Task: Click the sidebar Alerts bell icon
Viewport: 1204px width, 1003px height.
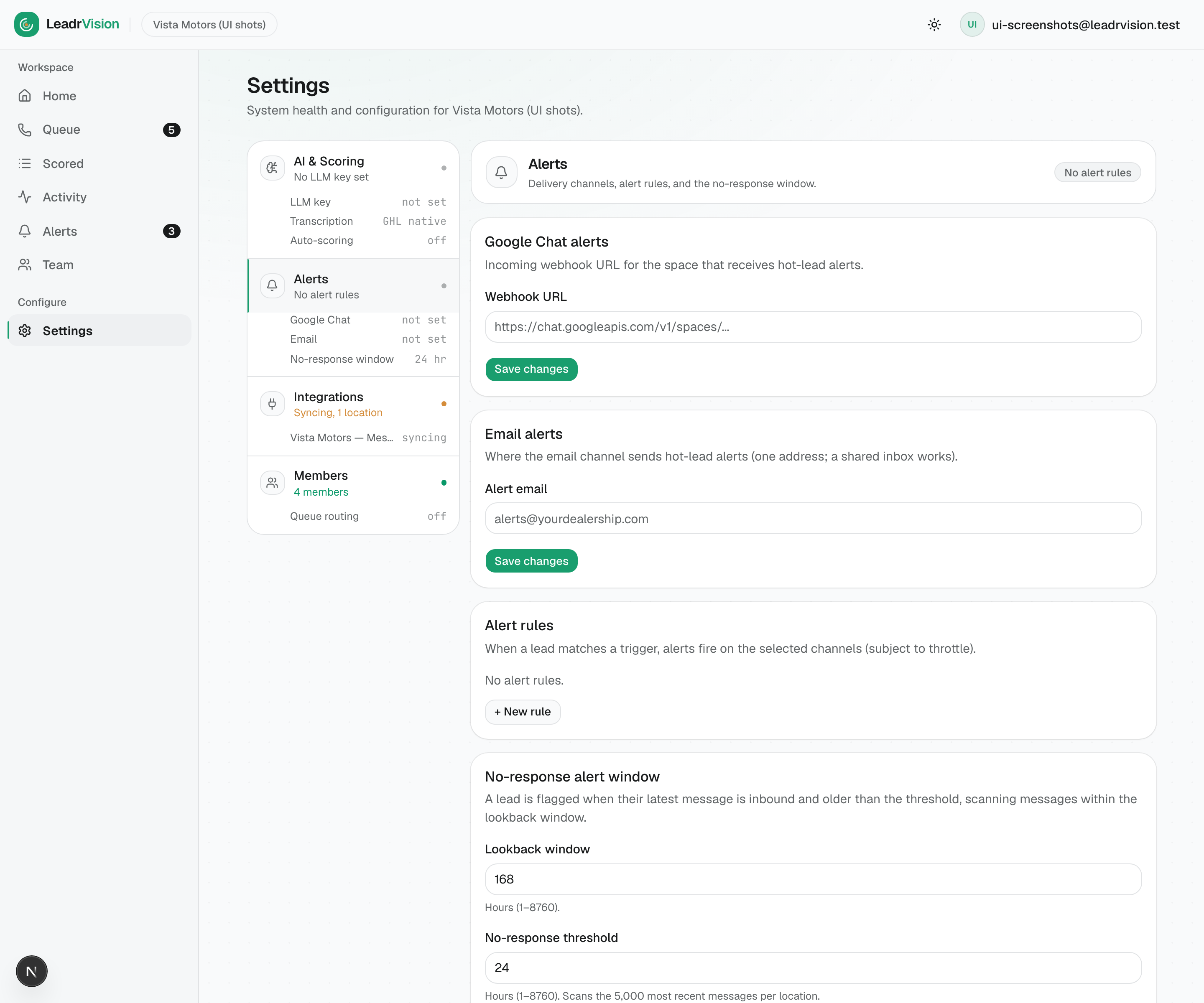Action: (25, 231)
